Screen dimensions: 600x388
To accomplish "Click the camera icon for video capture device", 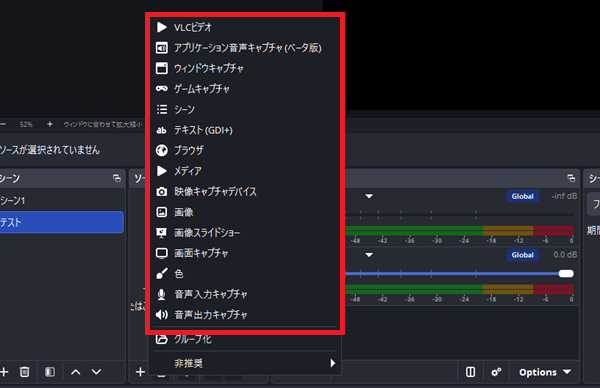I will point(162,191).
